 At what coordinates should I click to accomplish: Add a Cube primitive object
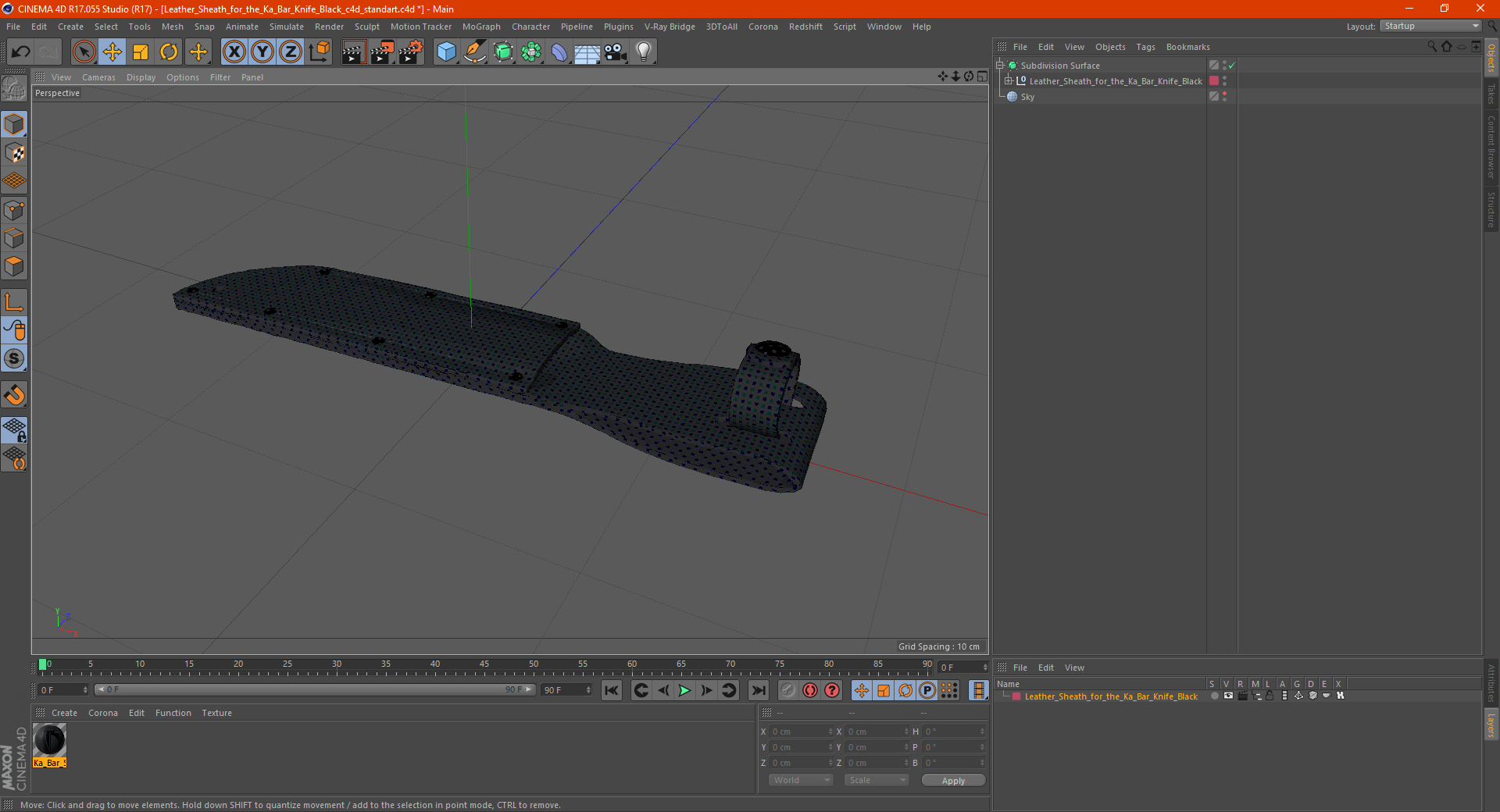[x=446, y=52]
